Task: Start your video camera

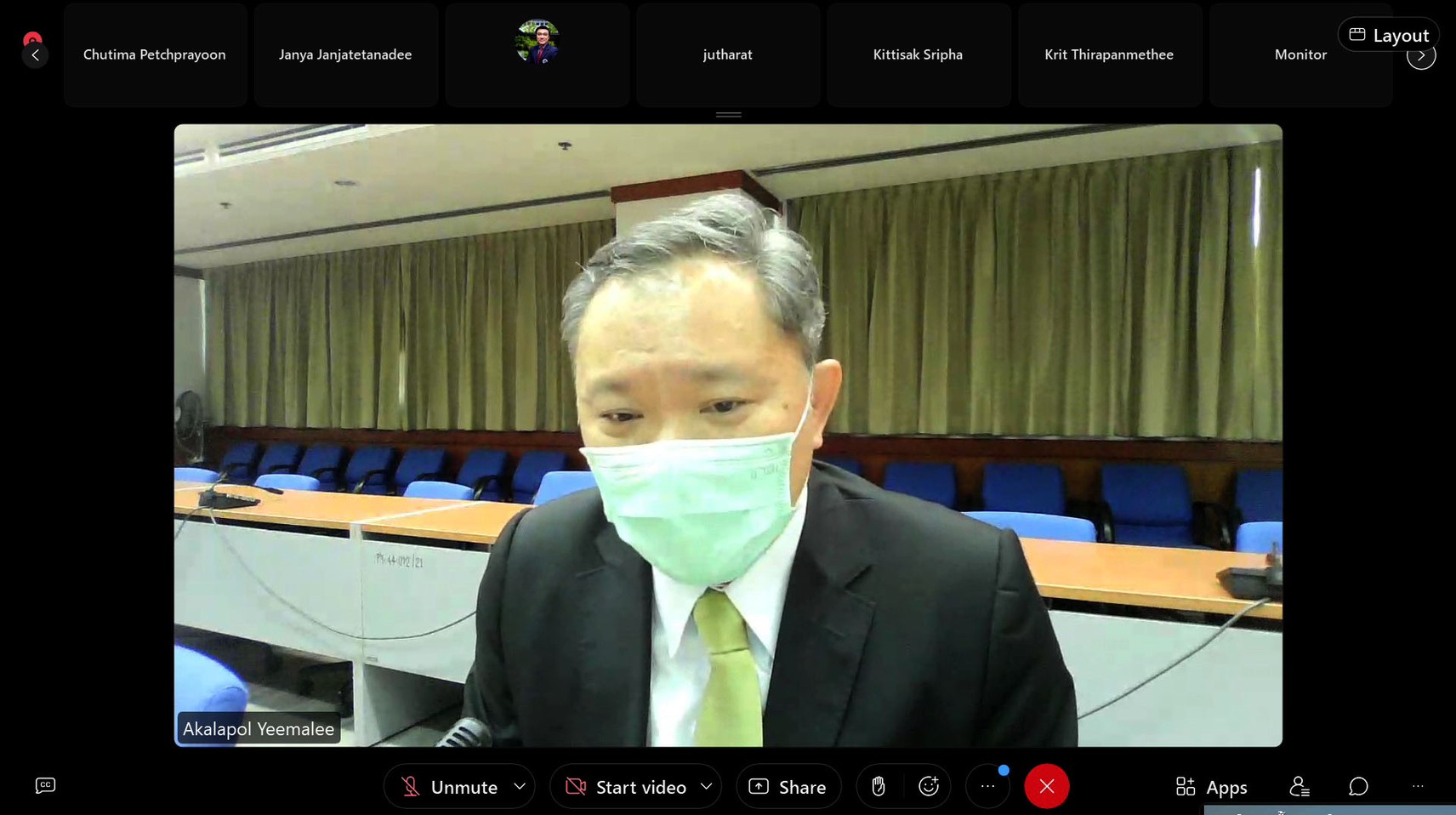Action: (x=627, y=787)
